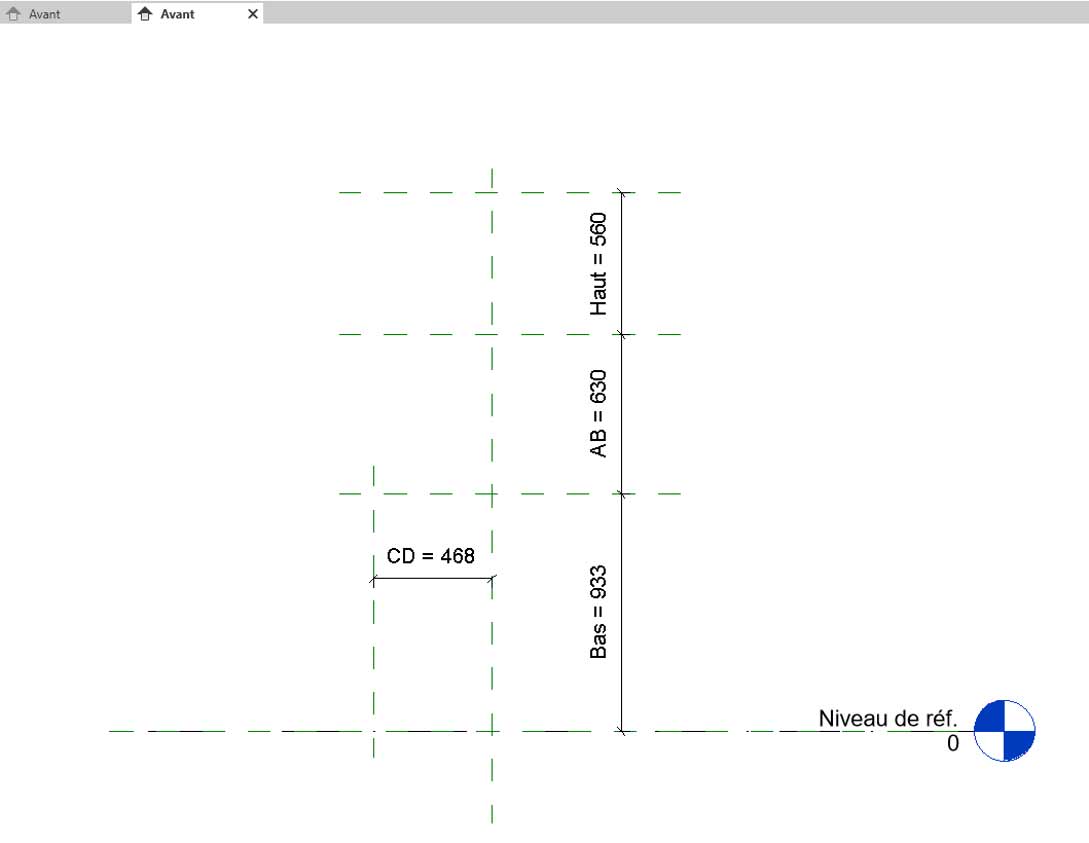Select the Haut = 560 dimension label
The image size is (1089, 843).
[x=598, y=264]
